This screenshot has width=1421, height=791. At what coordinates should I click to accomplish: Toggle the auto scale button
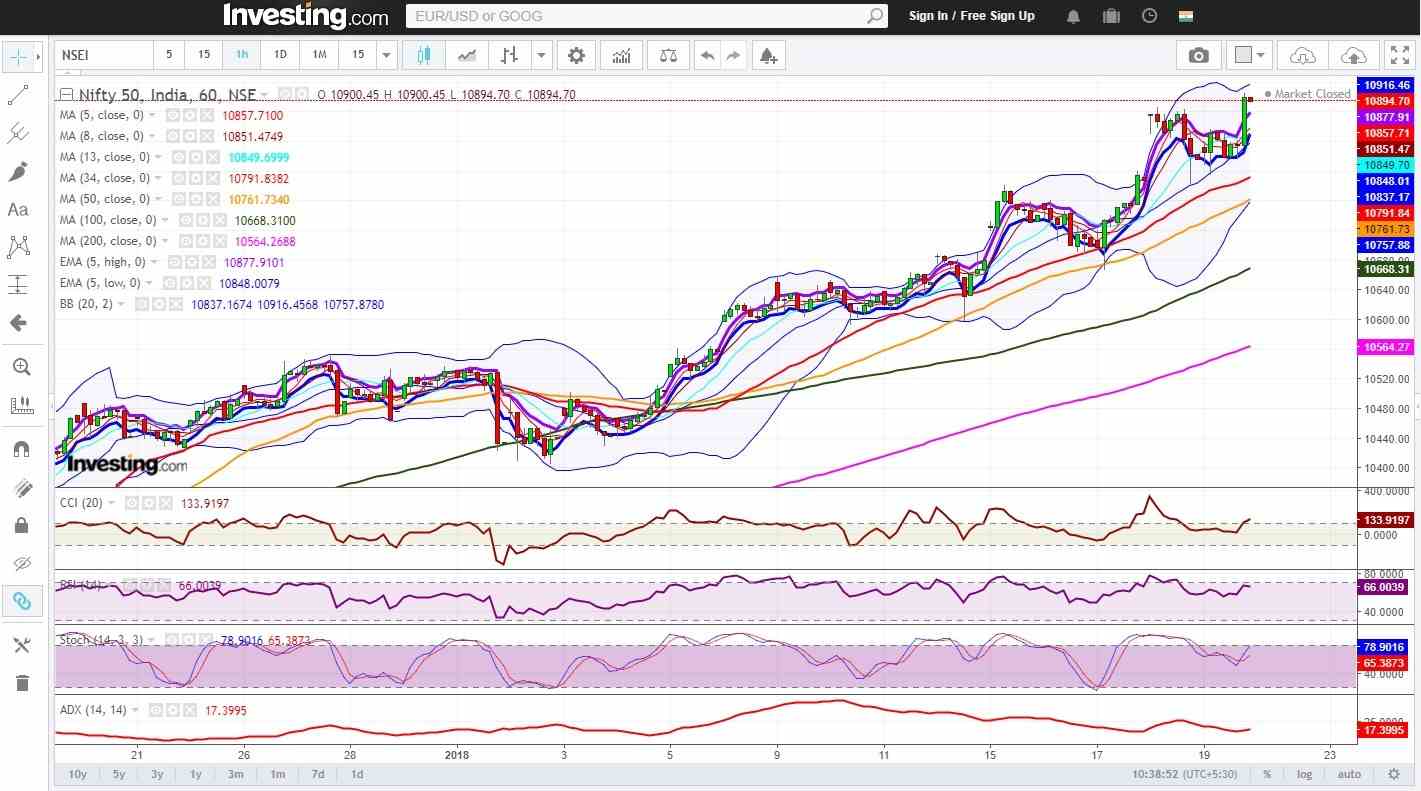point(1349,774)
